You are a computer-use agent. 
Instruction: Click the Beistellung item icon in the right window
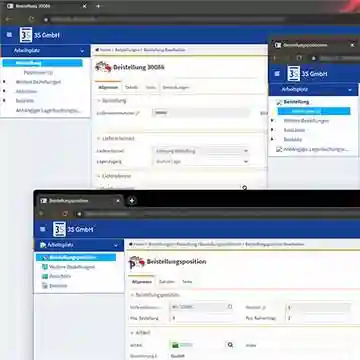(x=279, y=102)
